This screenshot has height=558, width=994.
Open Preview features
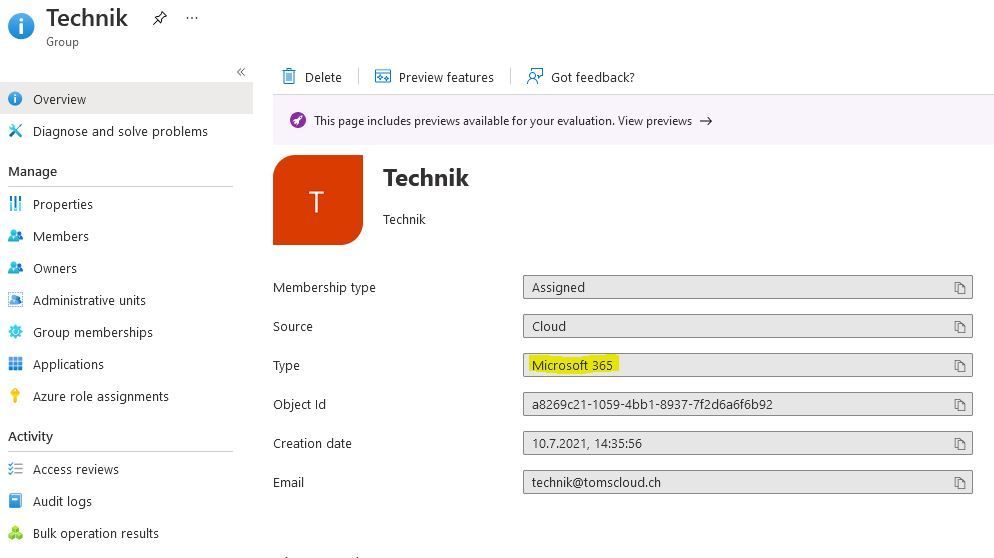click(434, 77)
